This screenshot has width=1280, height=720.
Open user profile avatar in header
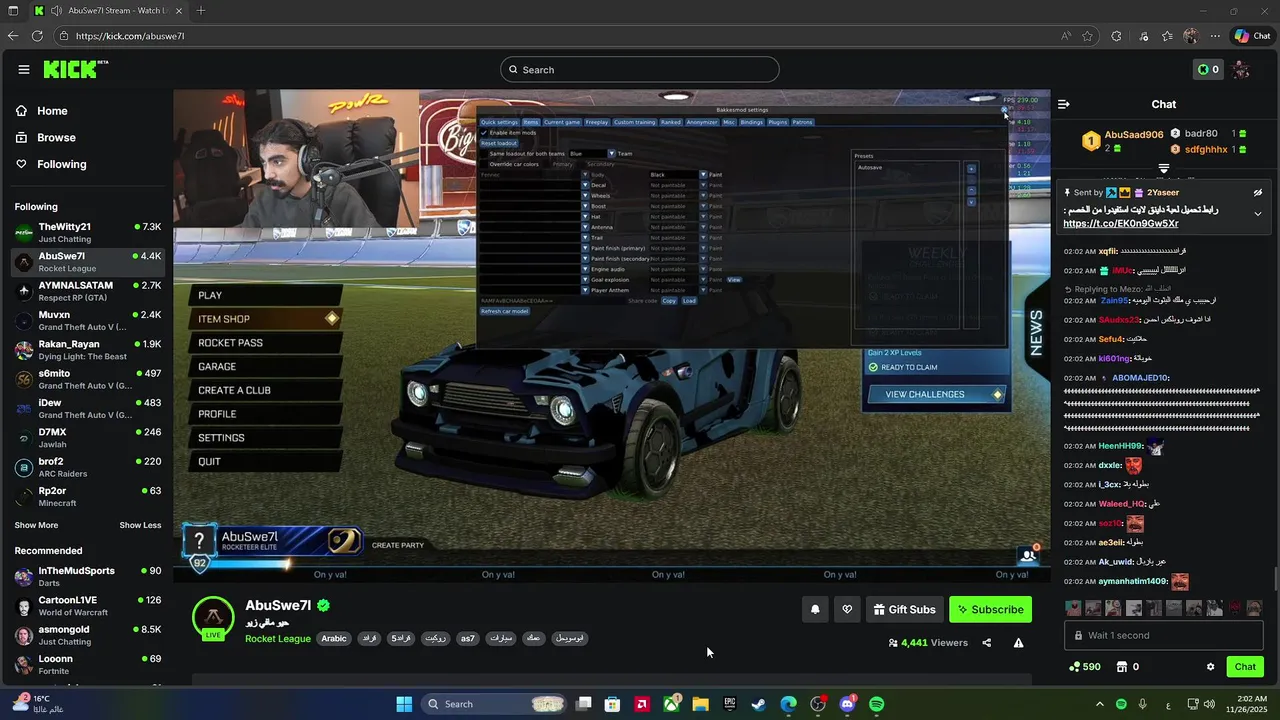[x=1241, y=69]
